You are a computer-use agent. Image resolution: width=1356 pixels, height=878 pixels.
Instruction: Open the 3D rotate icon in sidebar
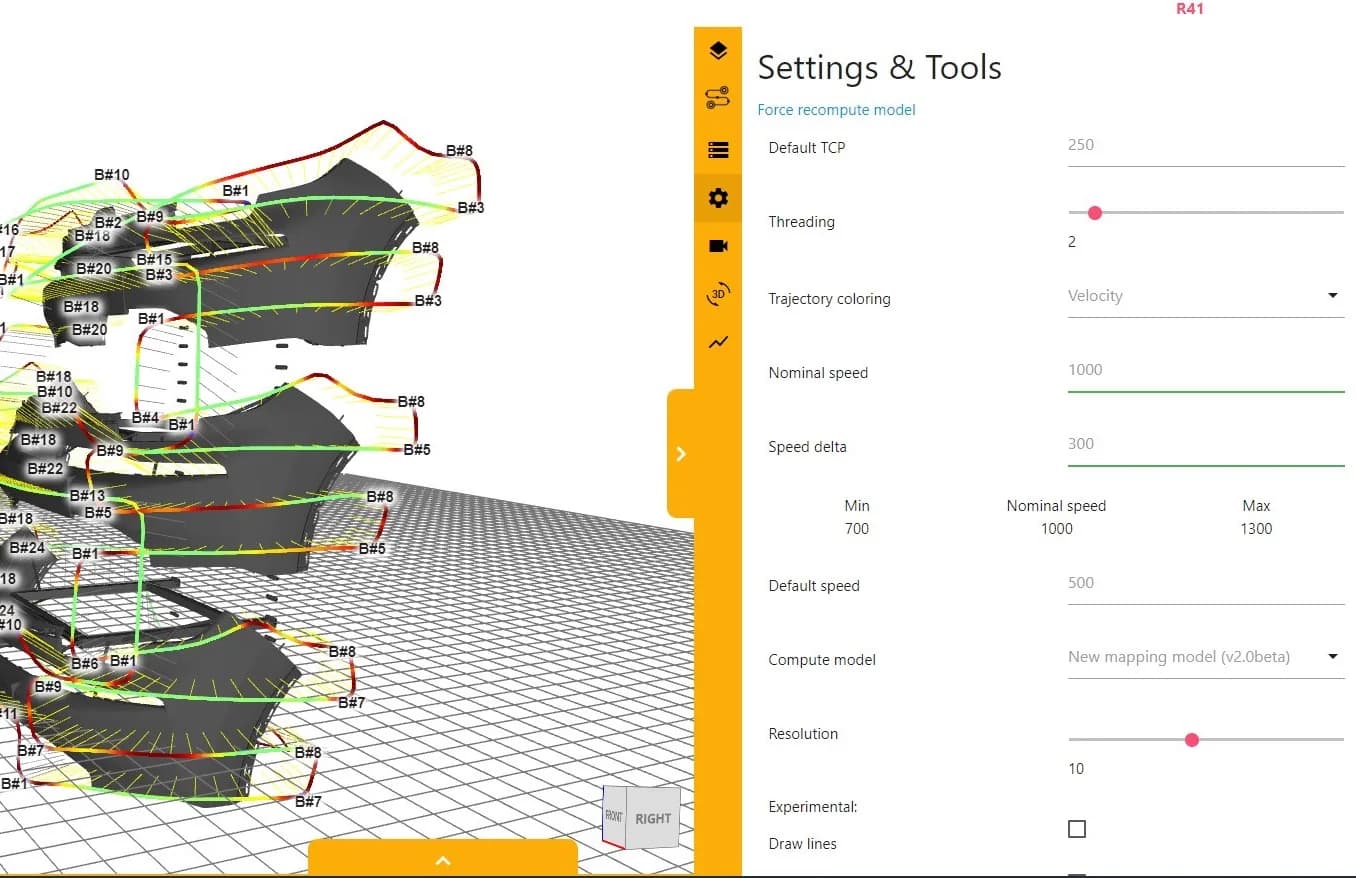tap(718, 294)
